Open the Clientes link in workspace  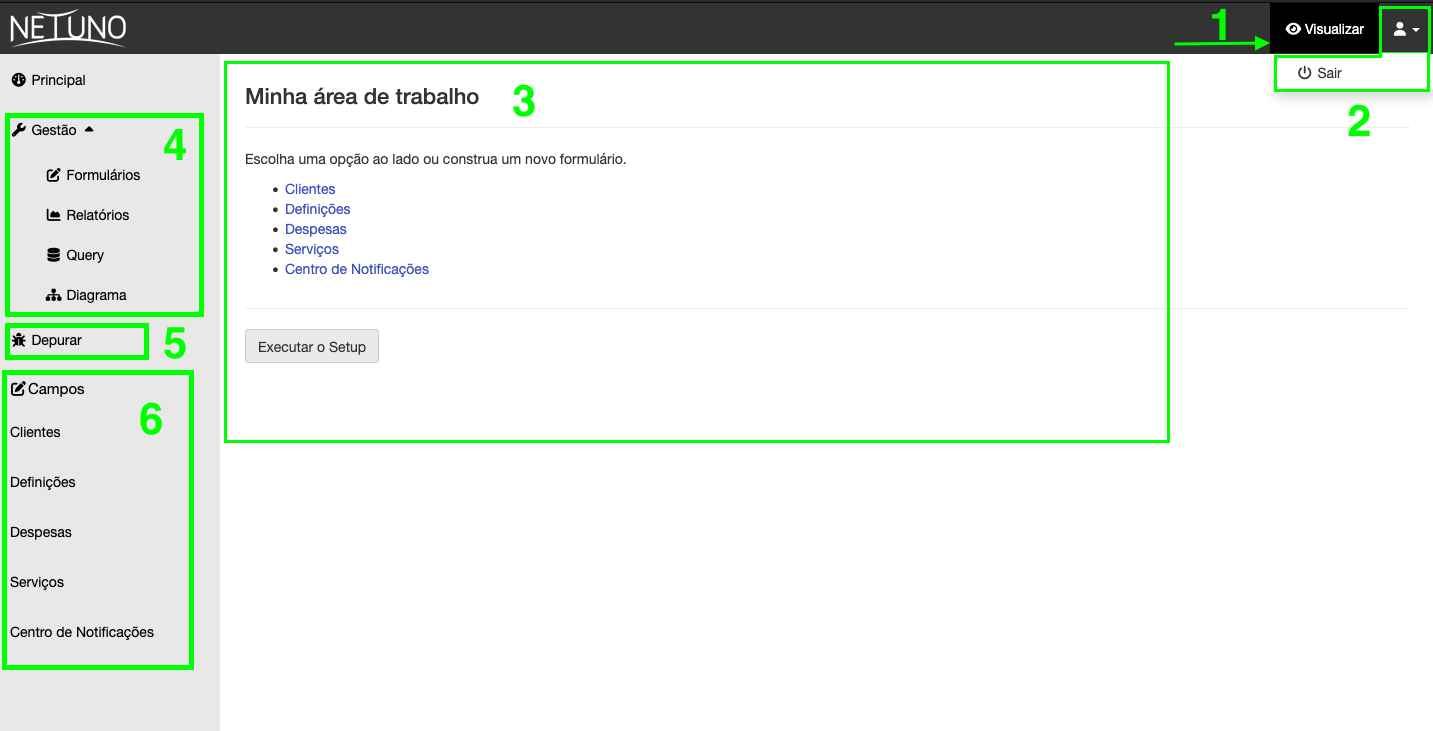click(x=310, y=189)
